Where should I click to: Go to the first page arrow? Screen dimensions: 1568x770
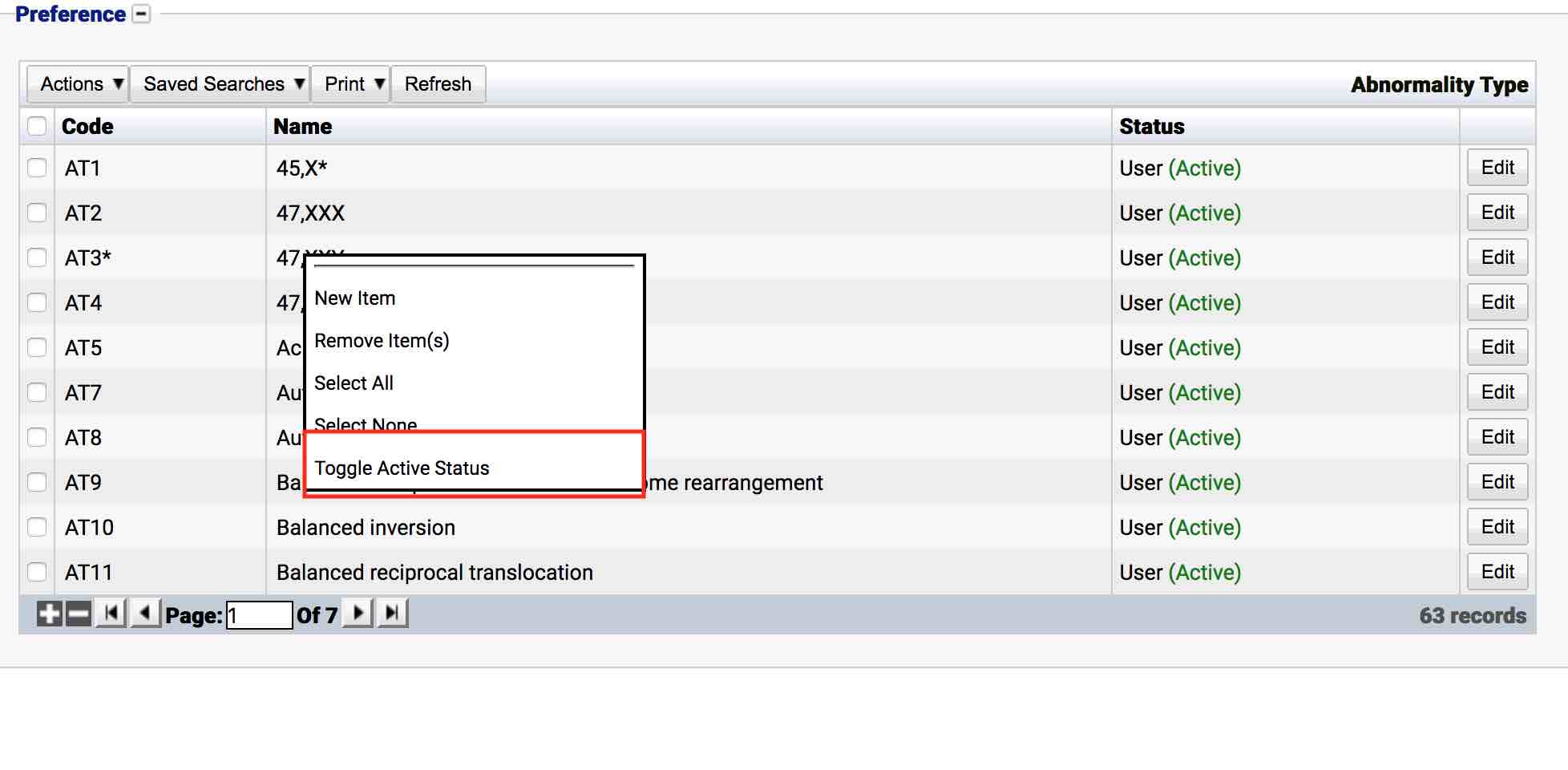111,614
